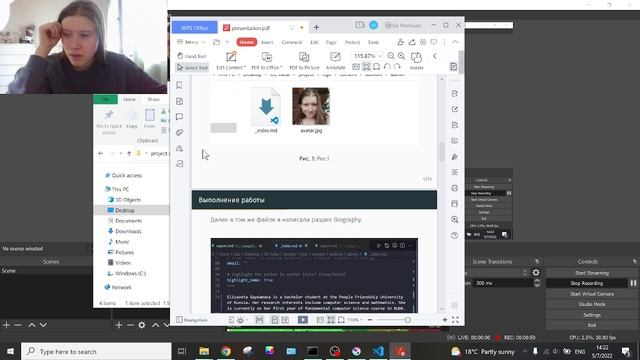640x360 pixels.
Task: Enter fullscreen from WPS status bar
Action: (456, 320)
